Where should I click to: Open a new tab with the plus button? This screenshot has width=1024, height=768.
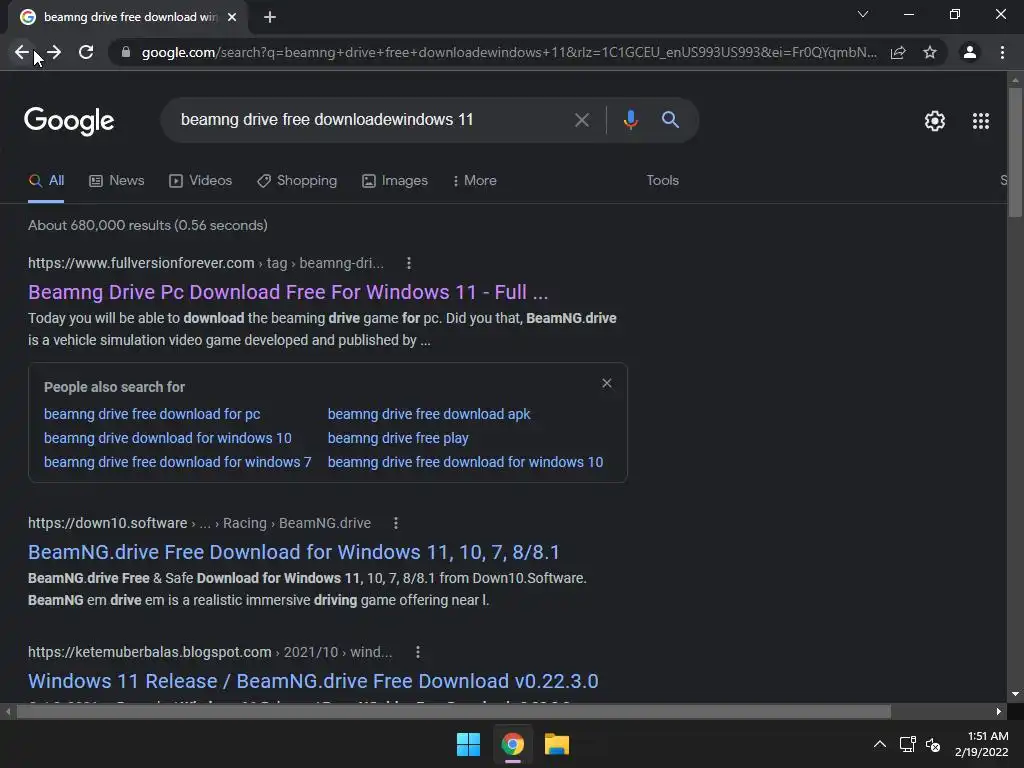point(270,17)
